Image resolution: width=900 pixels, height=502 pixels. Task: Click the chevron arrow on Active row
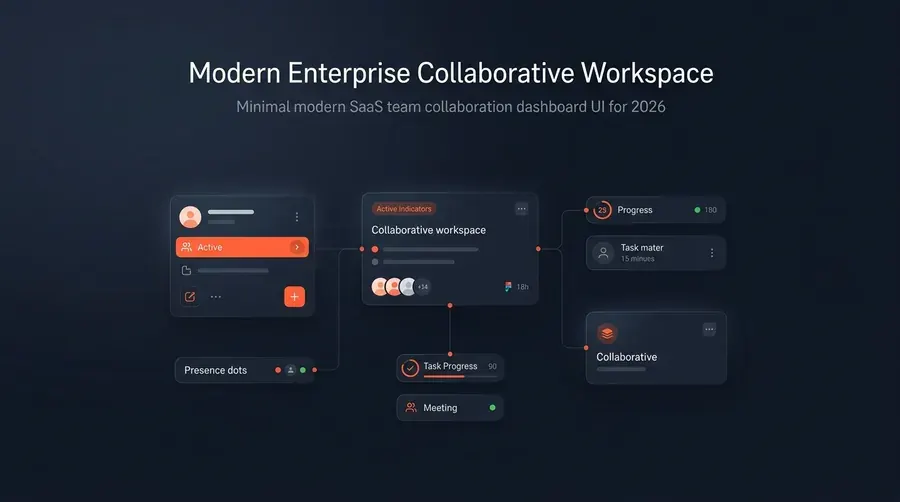coord(297,247)
